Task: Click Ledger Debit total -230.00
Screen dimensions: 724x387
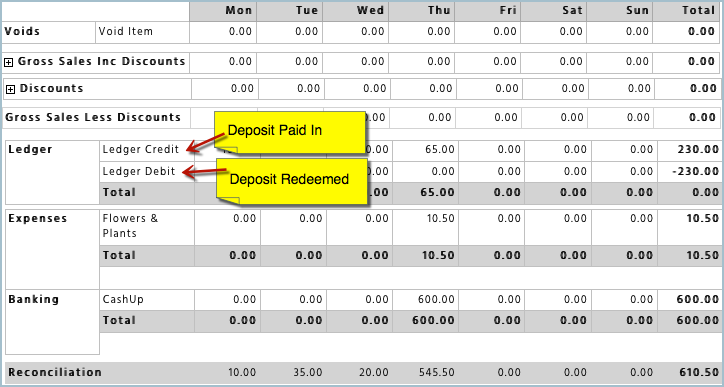Action: click(x=695, y=171)
